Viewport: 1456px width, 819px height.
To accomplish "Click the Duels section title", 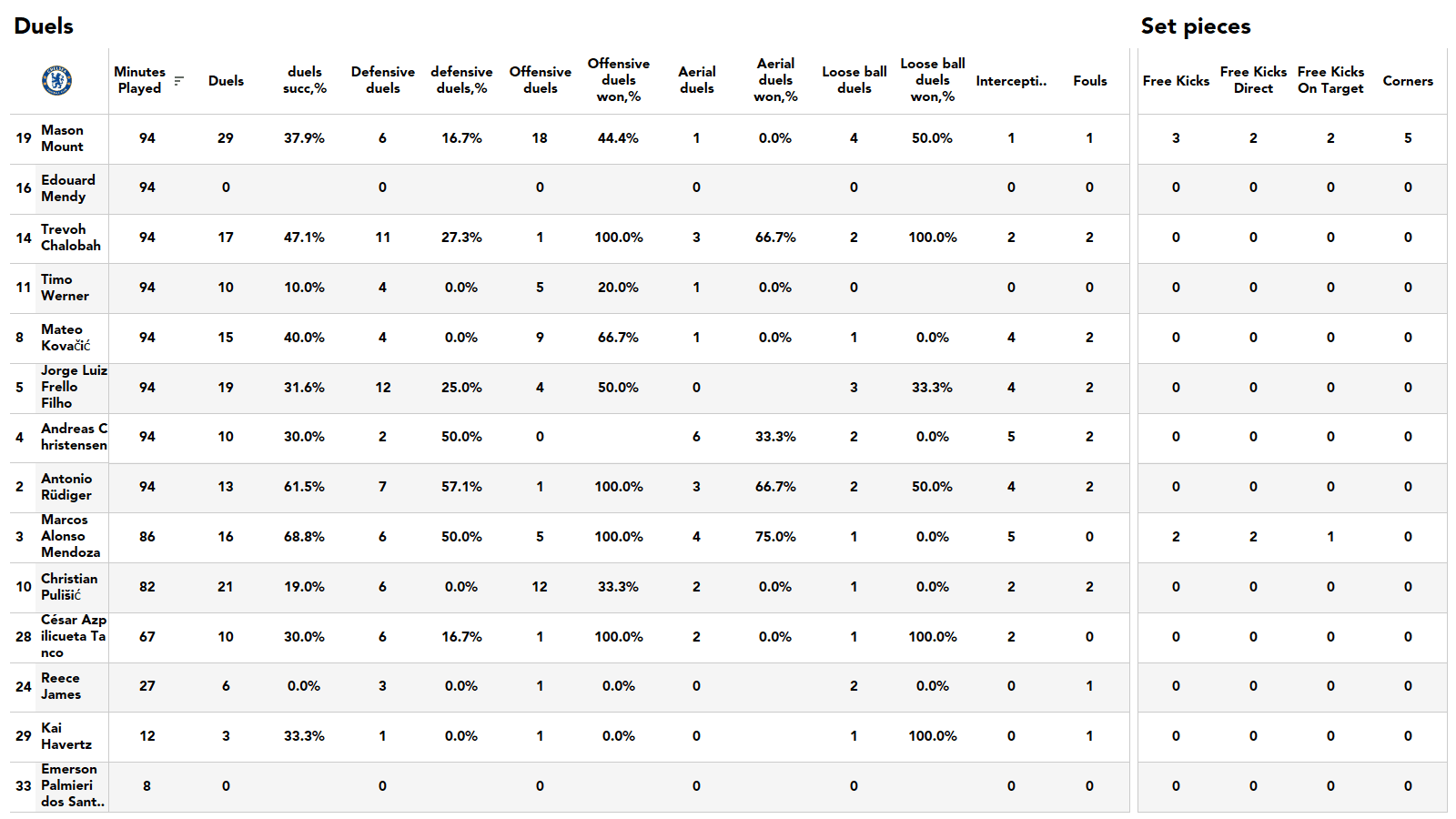I will [x=44, y=25].
